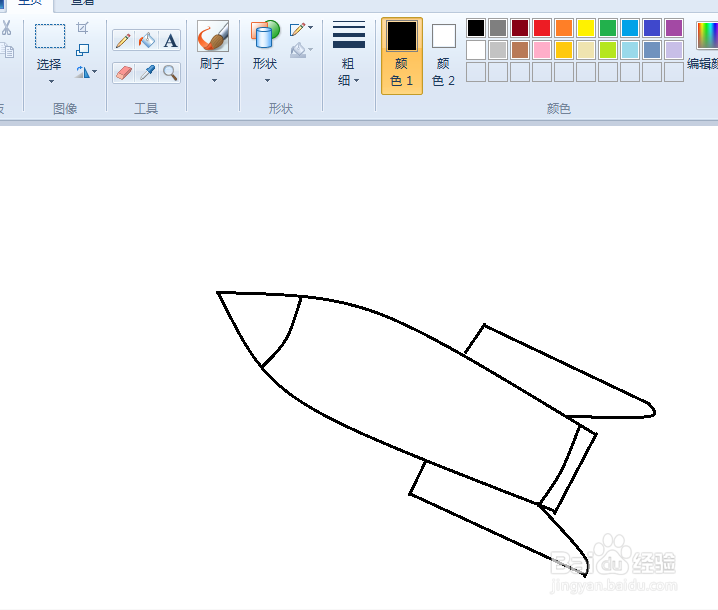
Task: Select the Eraser tool
Action: [x=123, y=73]
